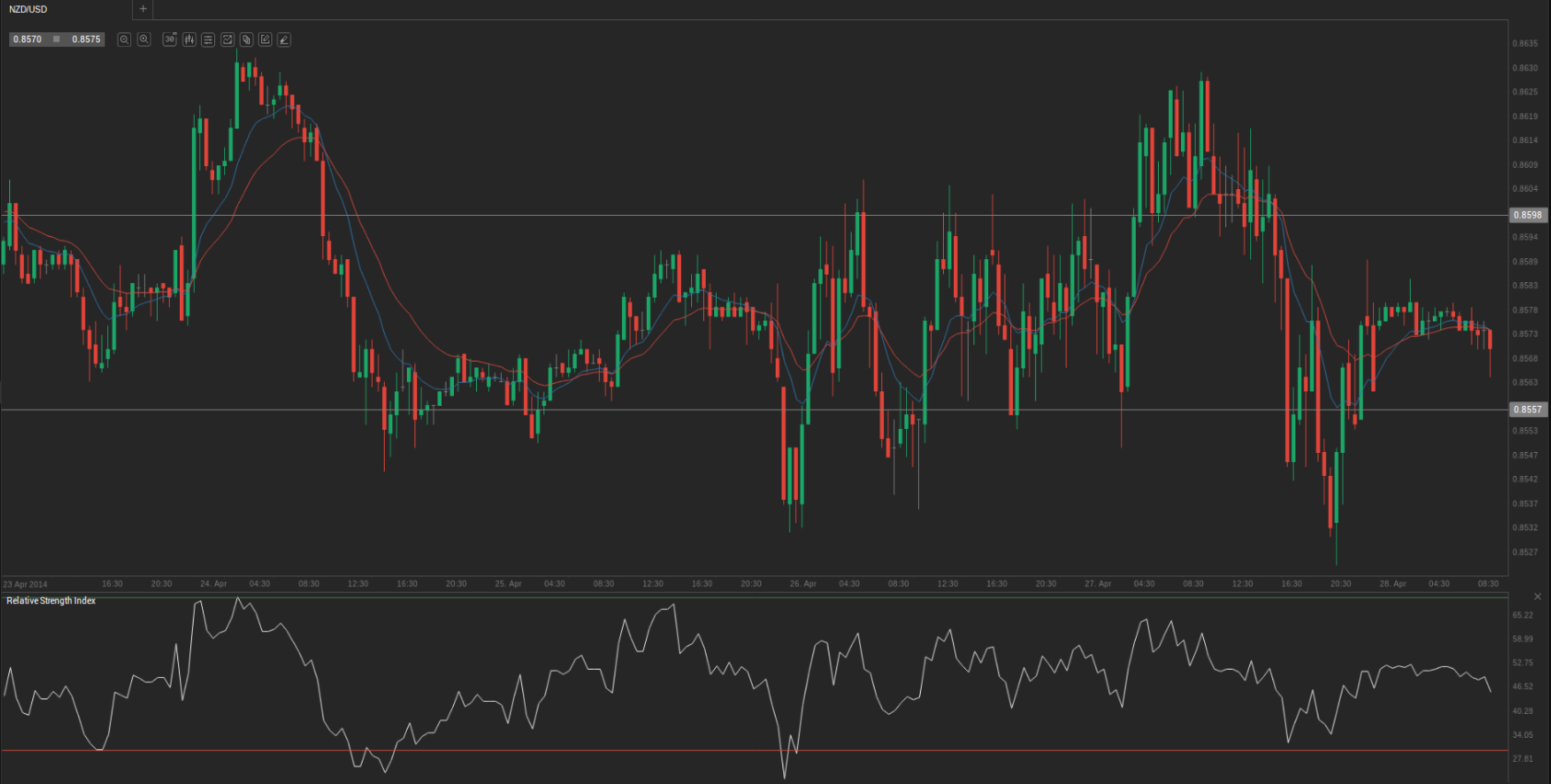1551x784 pixels.
Task: Click the 24. Apr date on time axis
Action: tap(213, 584)
